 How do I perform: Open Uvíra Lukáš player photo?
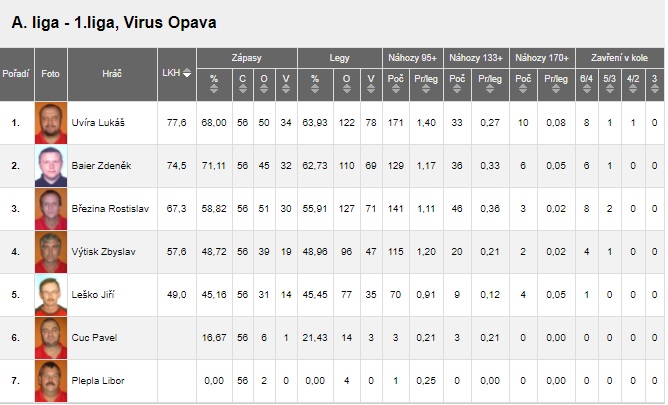coord(51,123)
